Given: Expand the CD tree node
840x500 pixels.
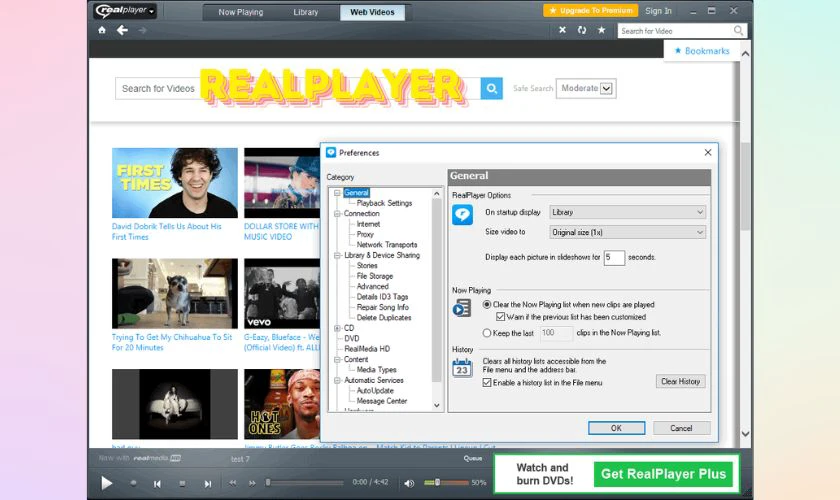Looking at the screenshot, I should point(337,328).
